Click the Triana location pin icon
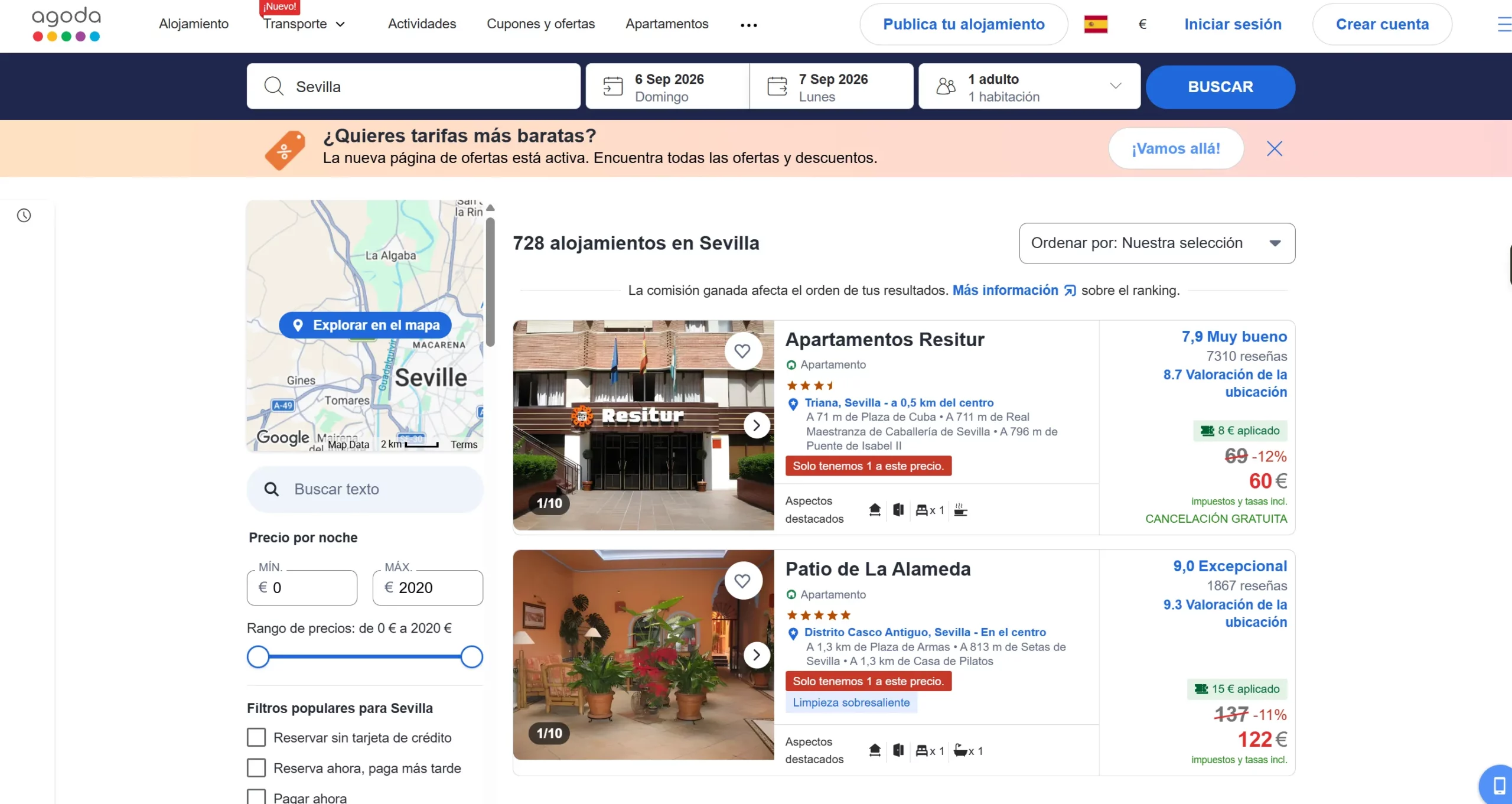The height and width of the screenshot is (804, 1512). (793, 404)
